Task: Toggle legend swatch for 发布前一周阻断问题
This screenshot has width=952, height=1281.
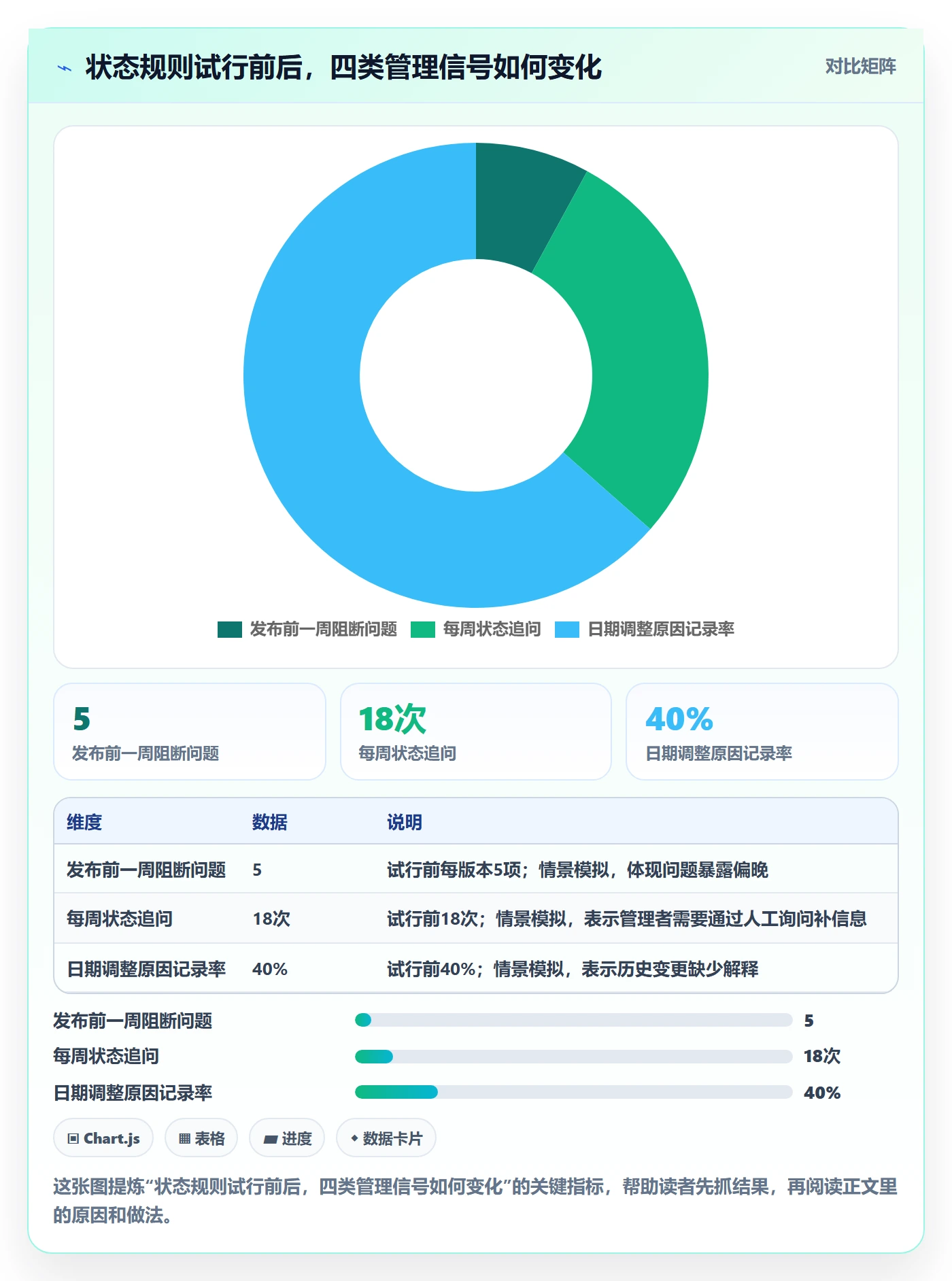Action: [230, 630]
